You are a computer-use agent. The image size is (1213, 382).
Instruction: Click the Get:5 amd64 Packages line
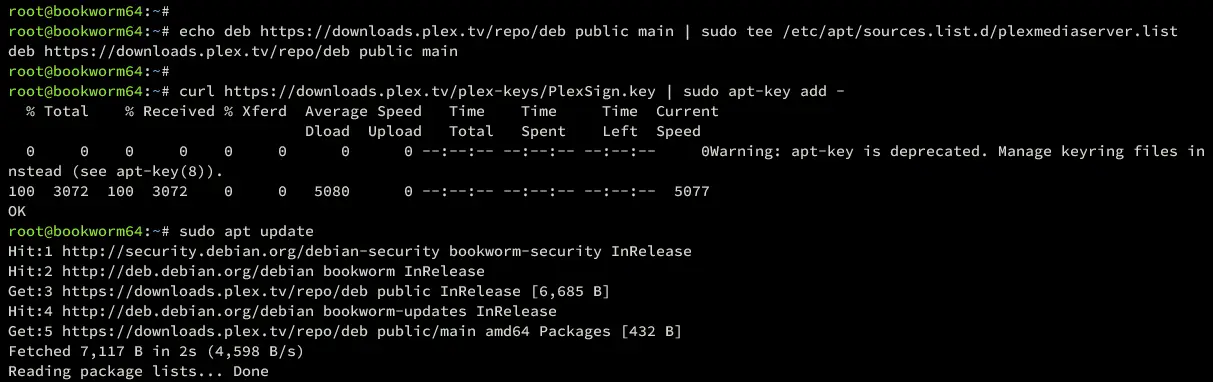[344, 332]
